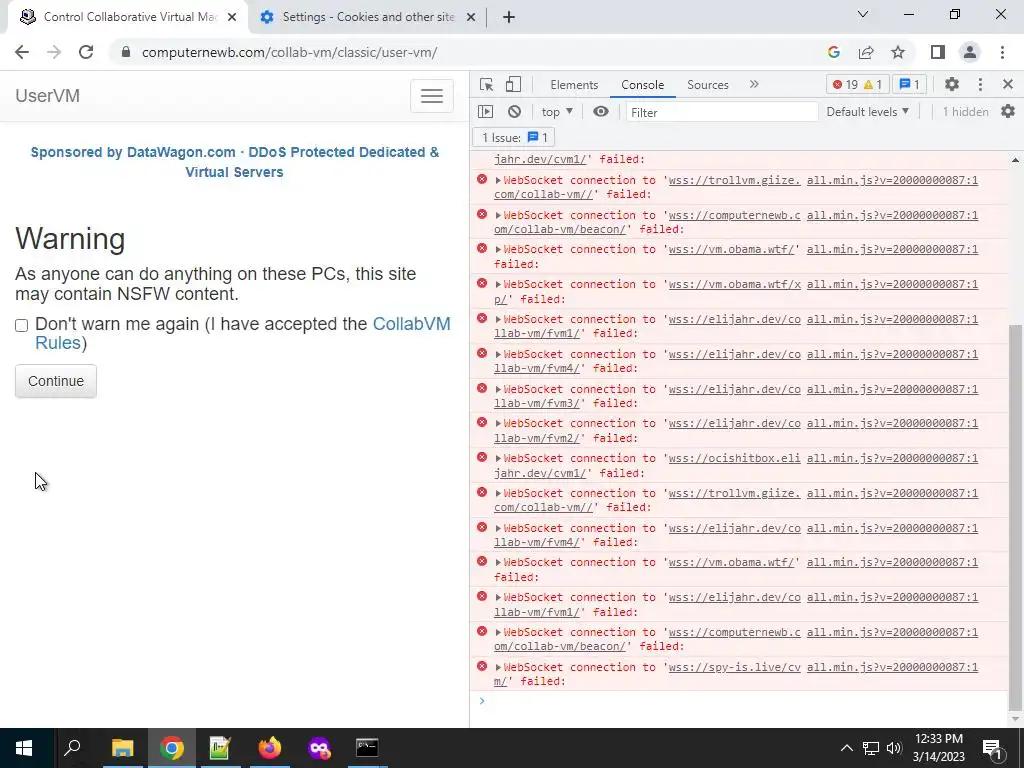The width and height of the screenshot is (1024, 768).
Task: Toggle the UserVM hamburger navigation menu
Action: click(432, 96)
